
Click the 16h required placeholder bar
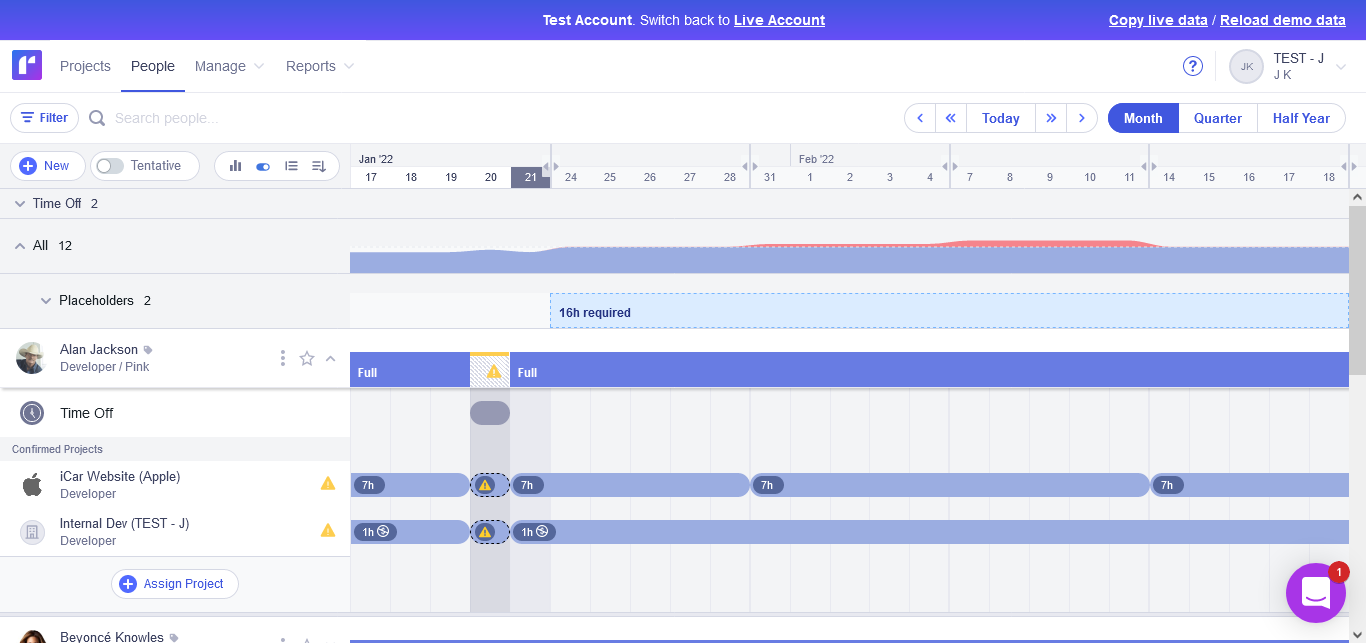tap(949, 312)
